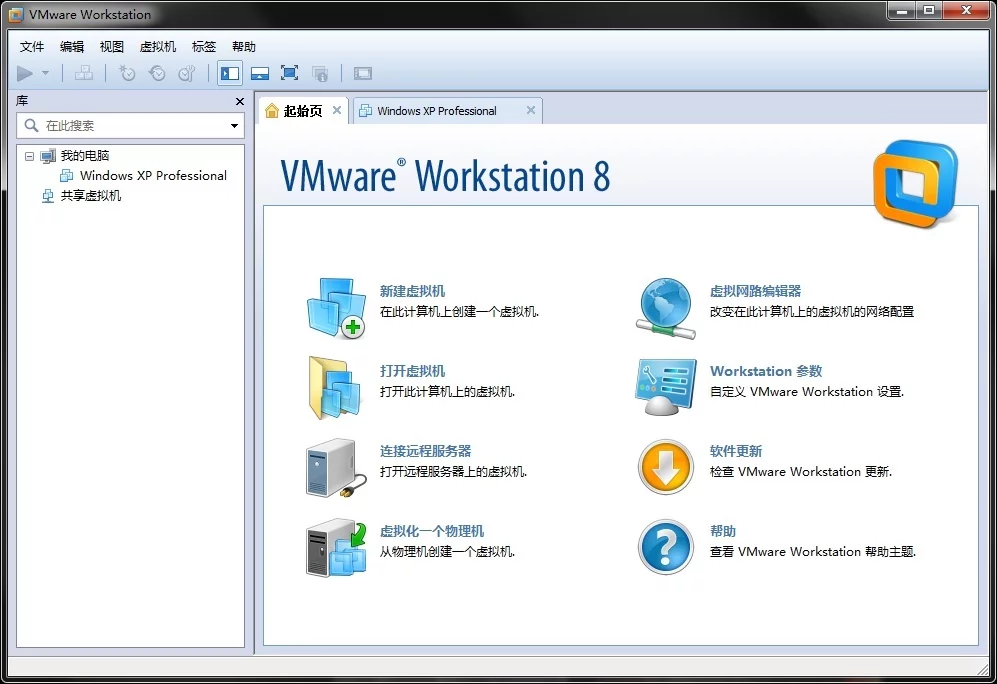
Task: Click the 在此搜索 search field
Action: (x=130, y=126)
